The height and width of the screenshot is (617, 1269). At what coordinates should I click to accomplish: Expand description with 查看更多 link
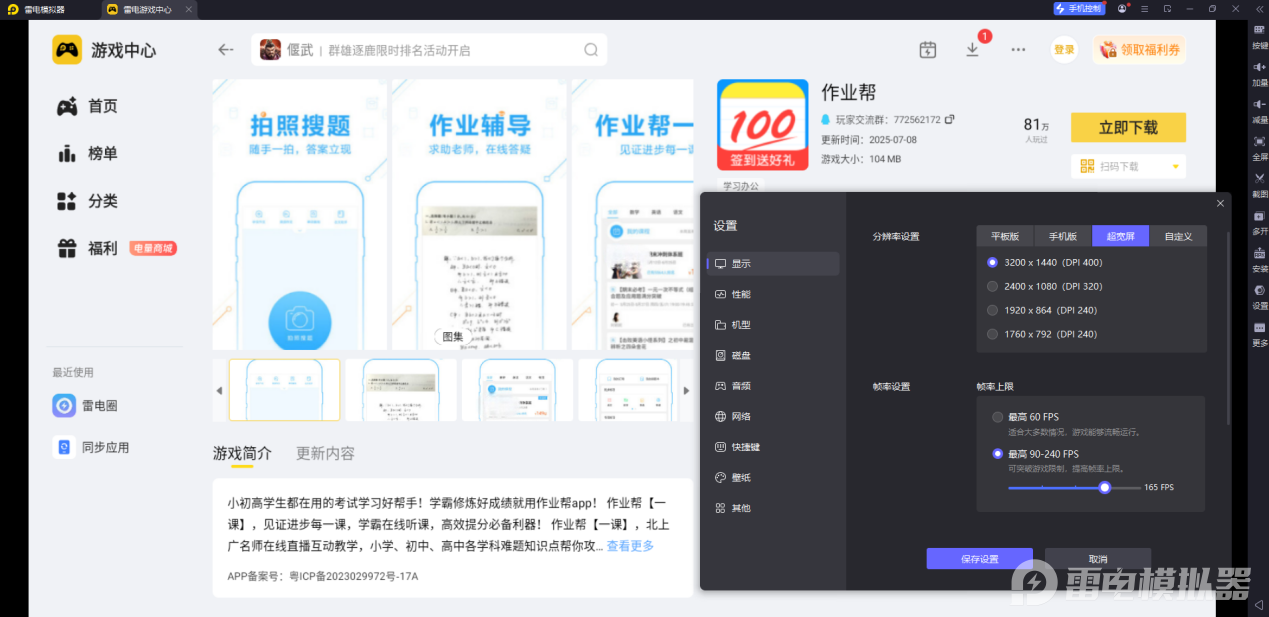[630, 546]
